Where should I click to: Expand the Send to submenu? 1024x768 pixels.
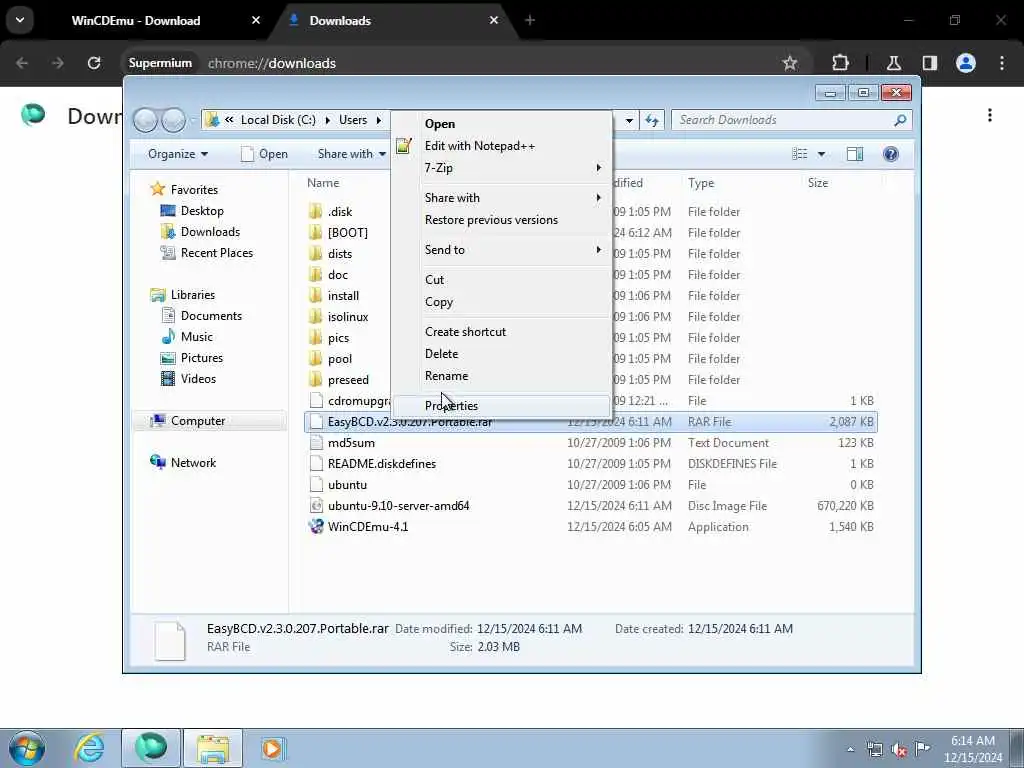pos(502,249)
